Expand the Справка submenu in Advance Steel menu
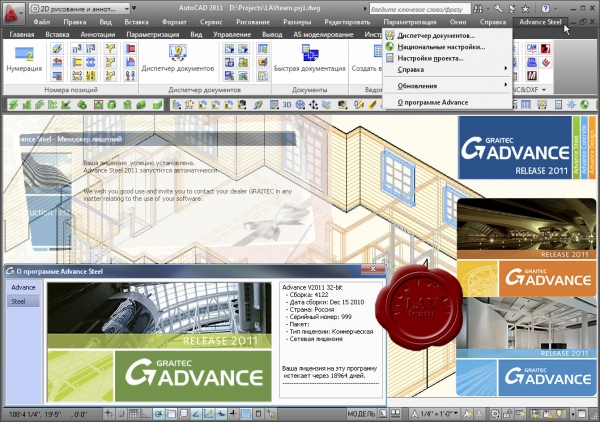The width and height of the screenshot is (600, 422). (448, 69)
